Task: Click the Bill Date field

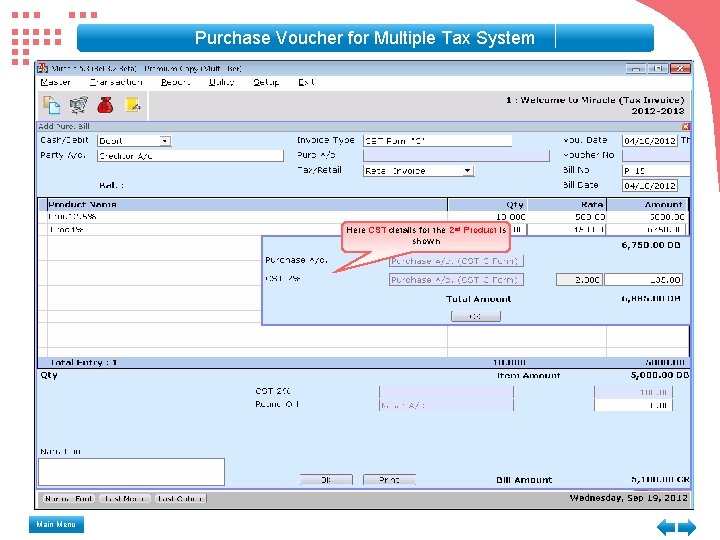Action: [x=650, y=186]
